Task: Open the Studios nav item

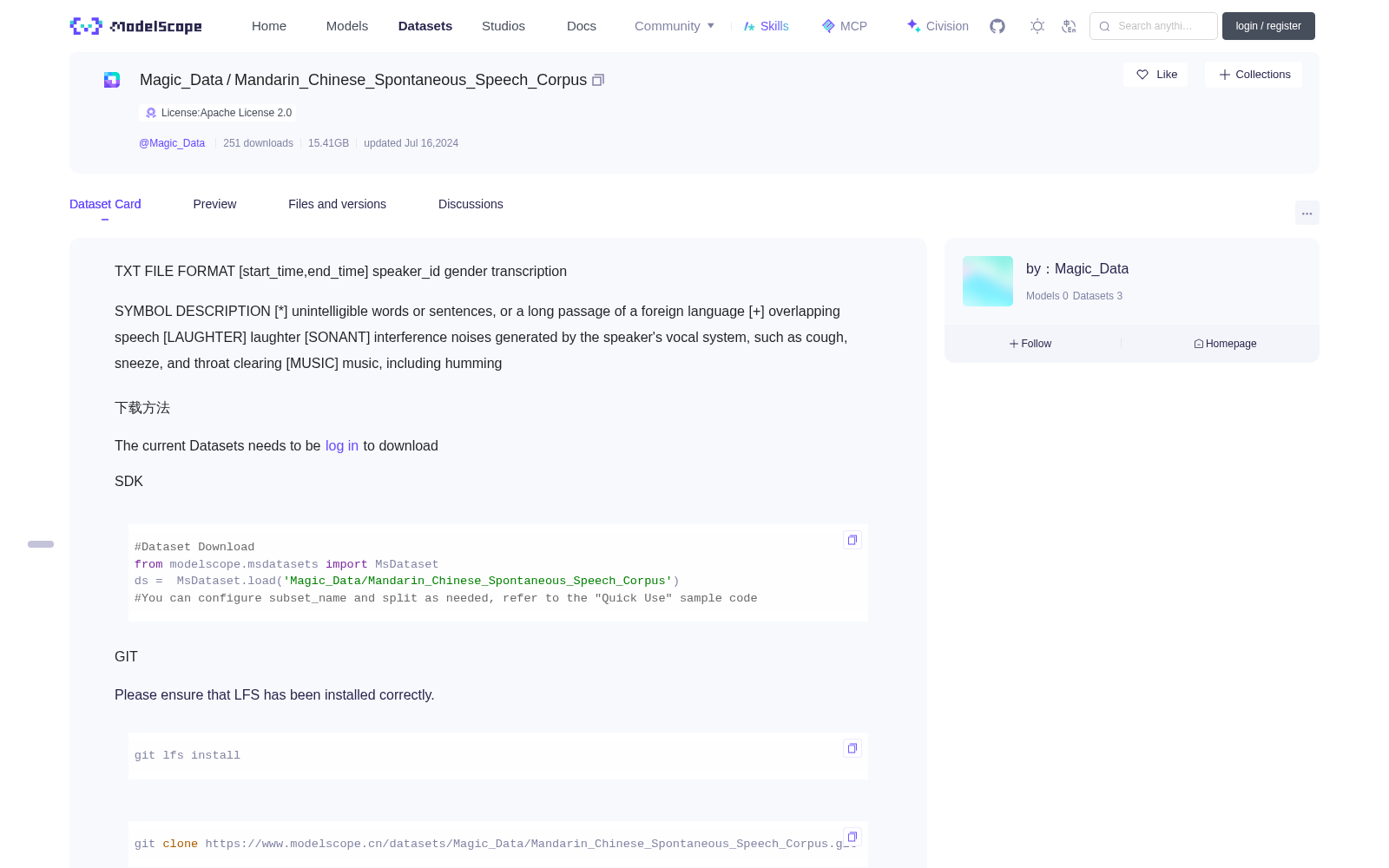Action: [504, 26]
